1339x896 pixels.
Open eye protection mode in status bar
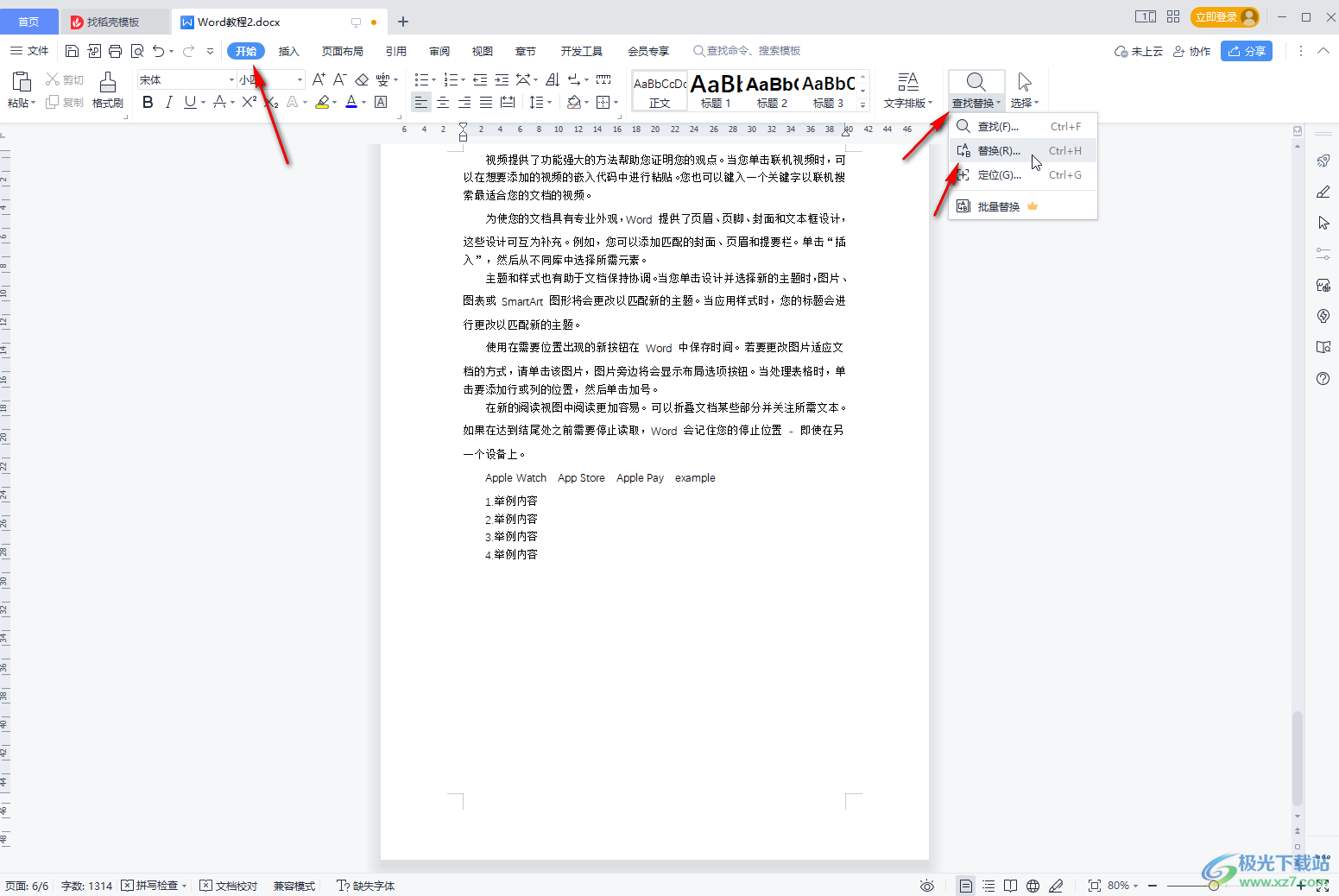927,886
